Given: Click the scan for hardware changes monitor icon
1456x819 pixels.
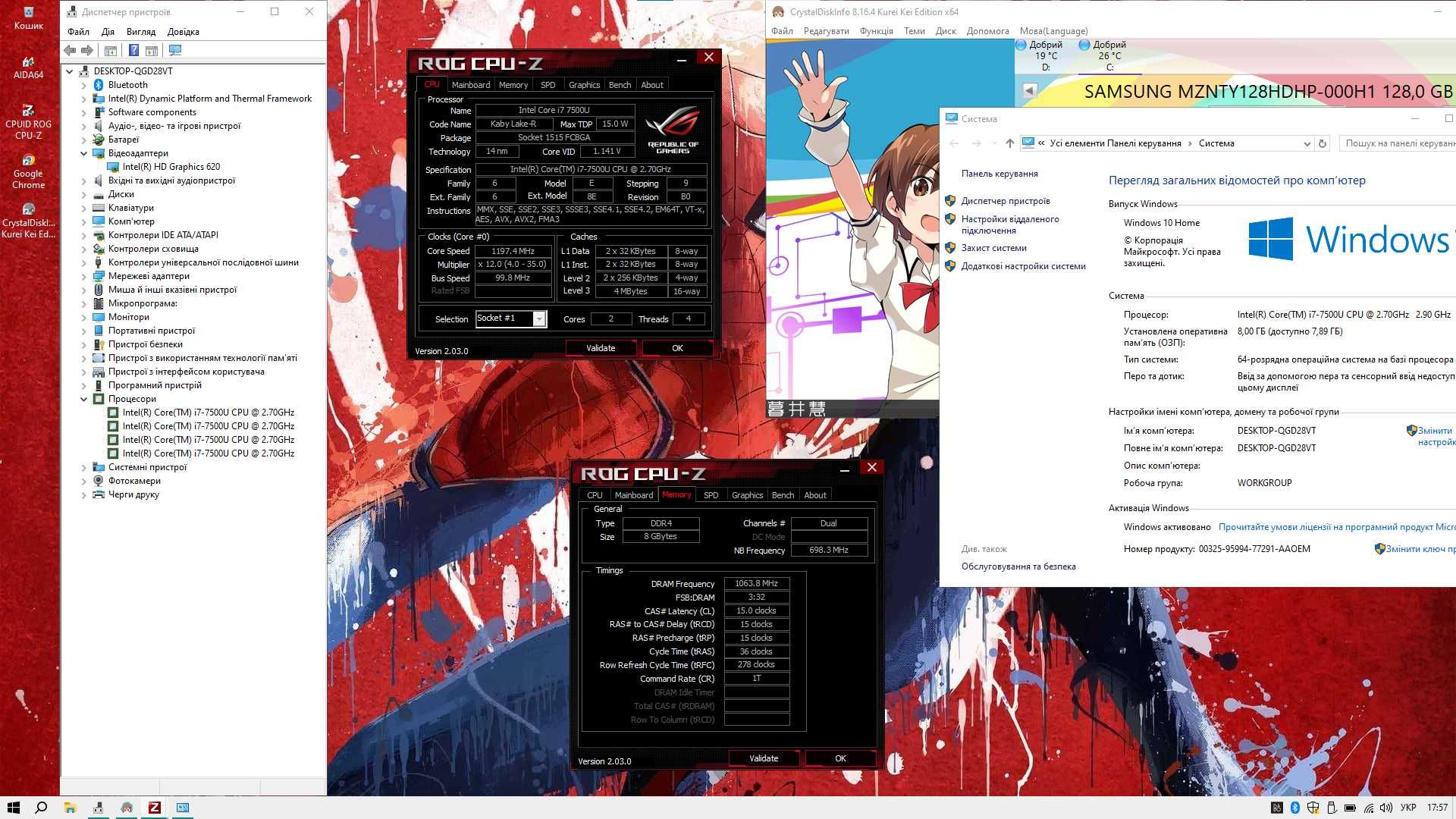Looking at the screenshot, I should [x=175, y=50].
